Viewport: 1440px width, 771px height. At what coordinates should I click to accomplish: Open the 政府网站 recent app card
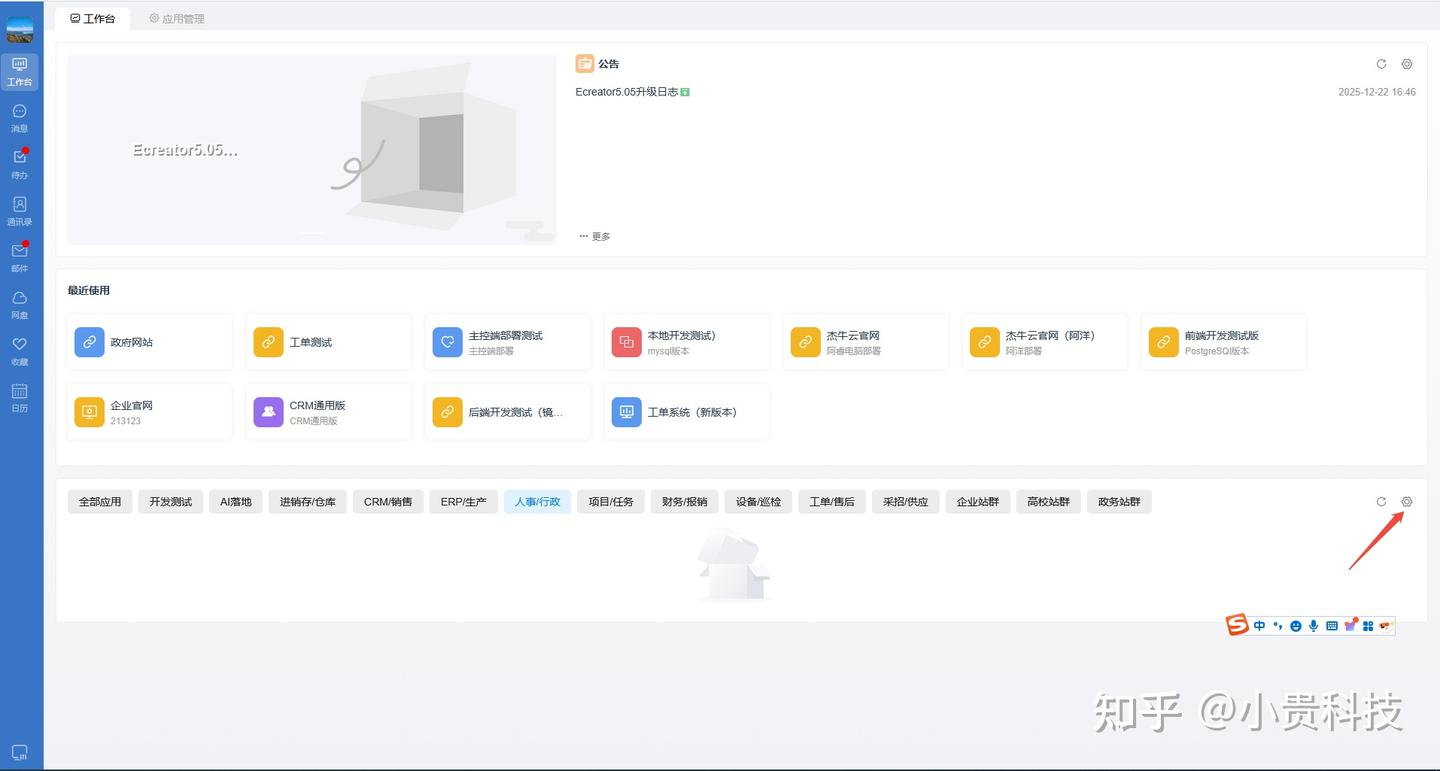pyautogui.click(x=150, y=342)
